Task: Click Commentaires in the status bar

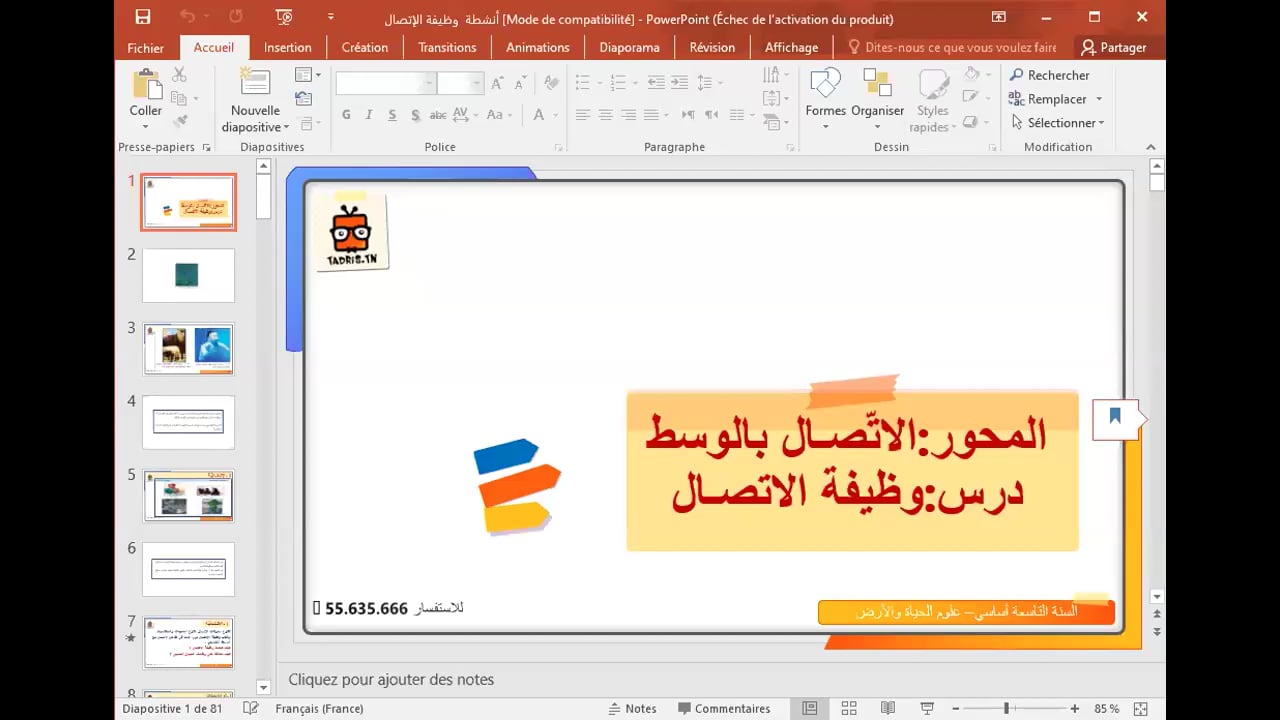Action: pos(724,708)
